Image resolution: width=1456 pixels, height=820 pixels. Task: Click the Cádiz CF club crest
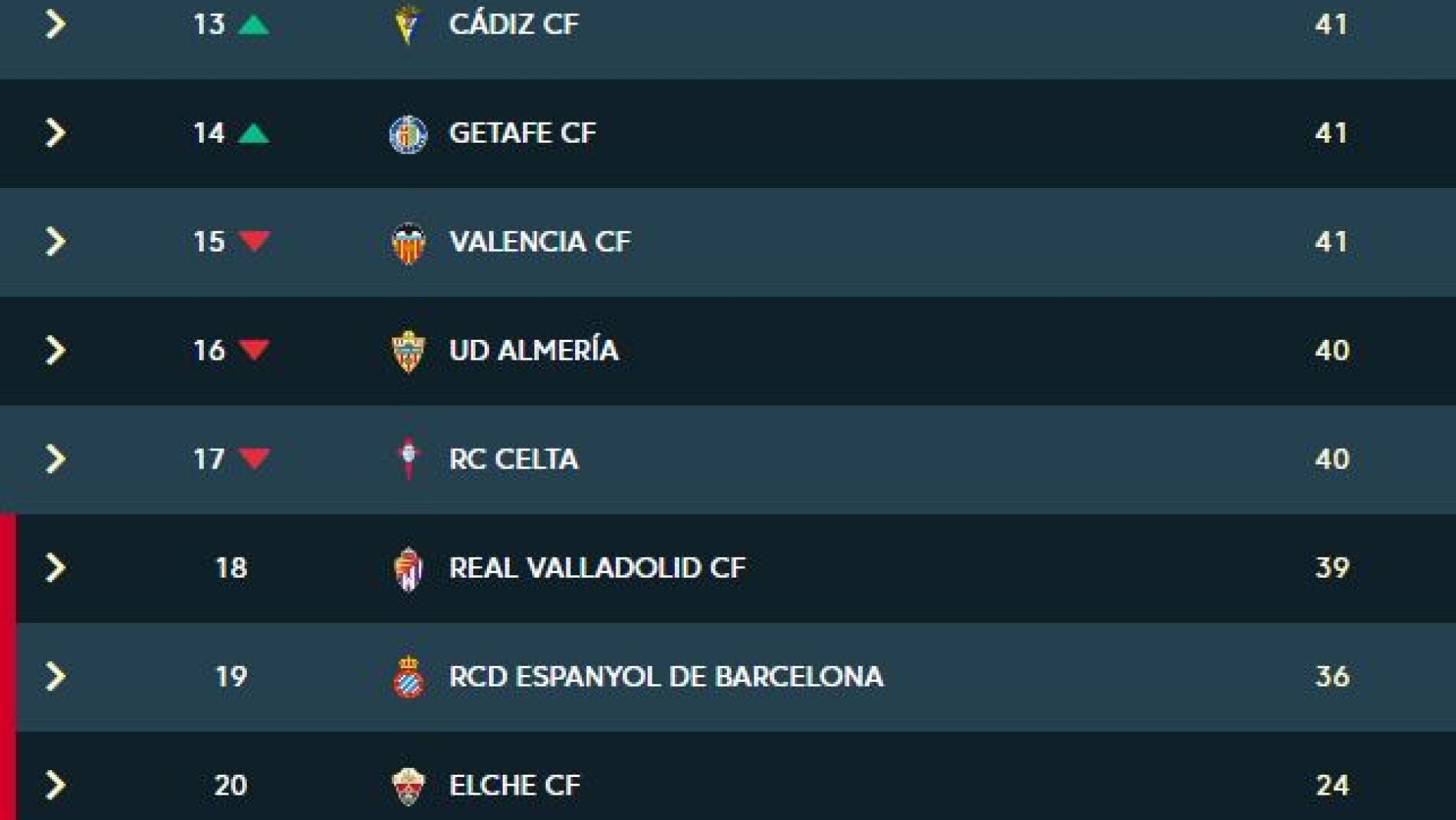408,25
